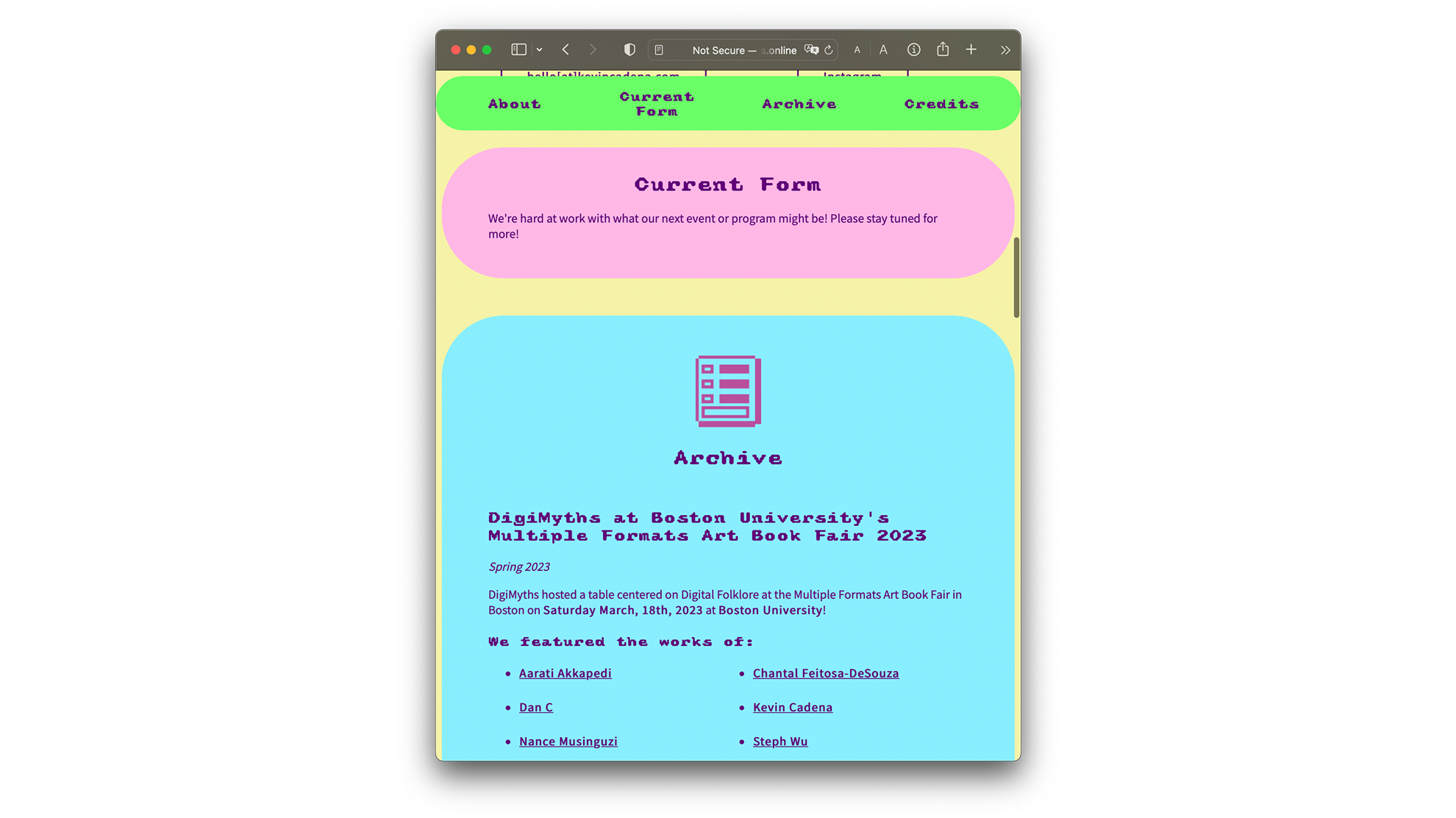This screenshot has width=1456, height=818.
Task: Expand browser tab management dropdown
Action: pyautogui.click(x=539, y=49)
